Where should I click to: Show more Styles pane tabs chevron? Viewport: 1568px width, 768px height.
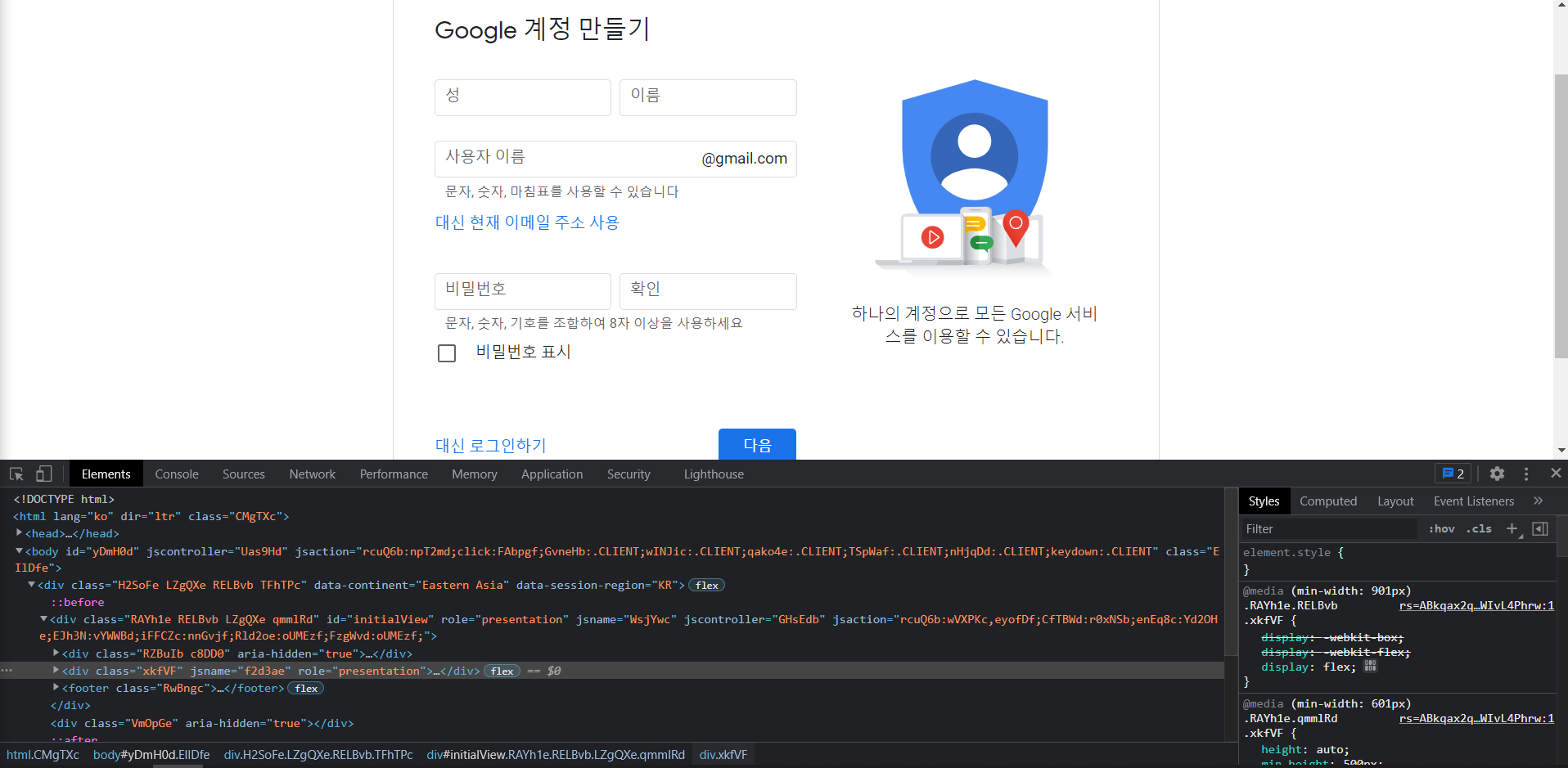pyautogui.click(x=1538, y=501)
